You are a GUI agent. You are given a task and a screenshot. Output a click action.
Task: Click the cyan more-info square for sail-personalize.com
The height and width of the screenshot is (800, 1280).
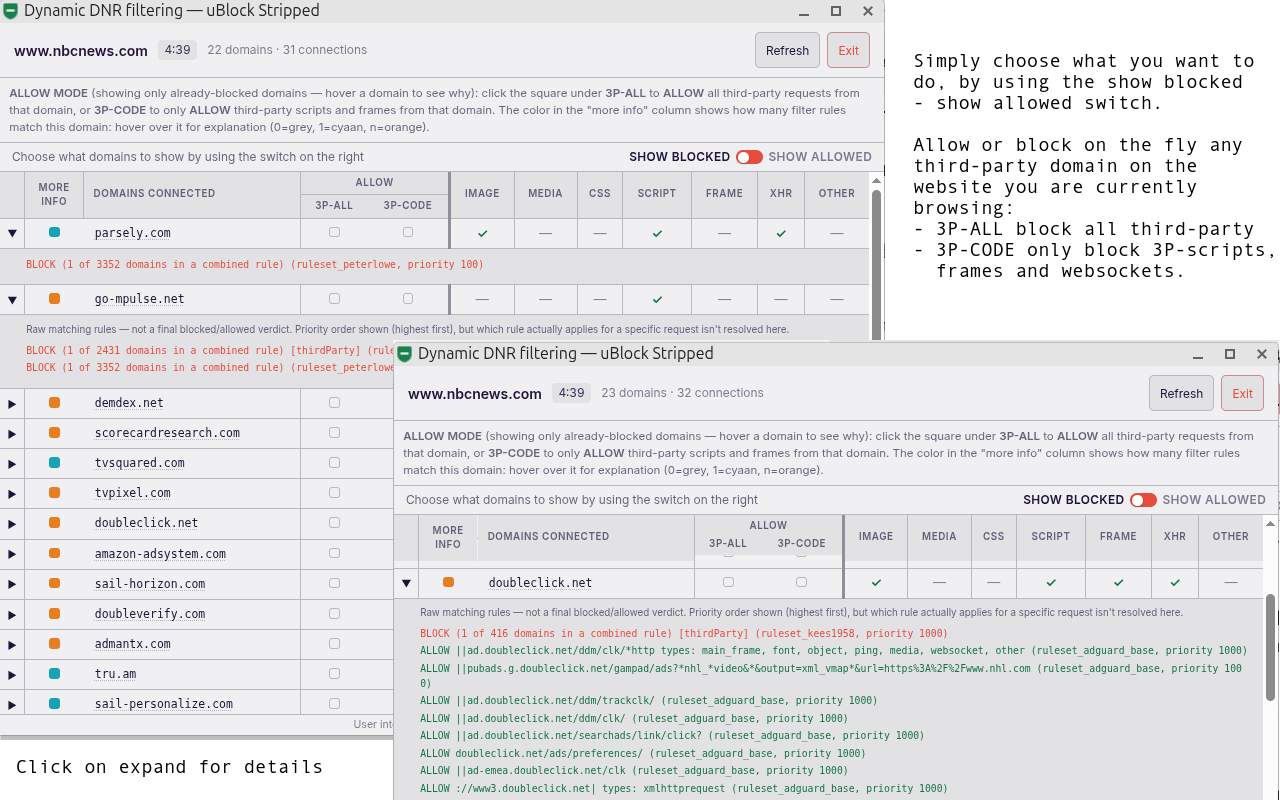coord(54,703)
